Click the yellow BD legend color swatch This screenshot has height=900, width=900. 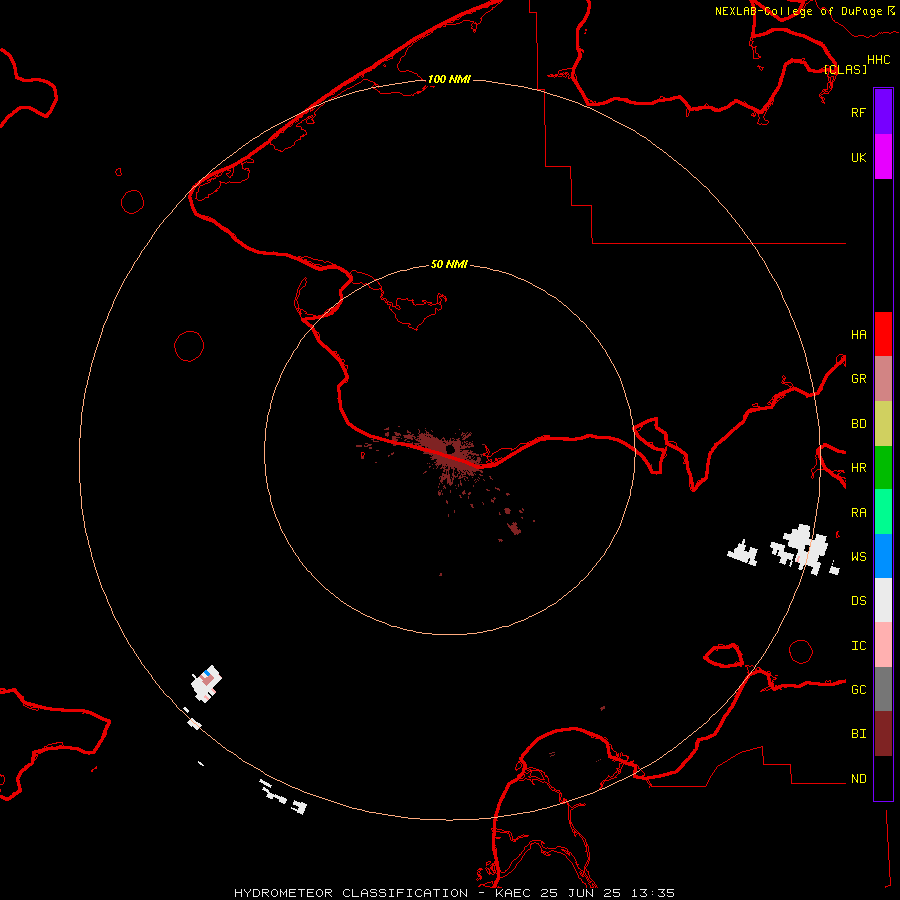[x=883, y=424]
